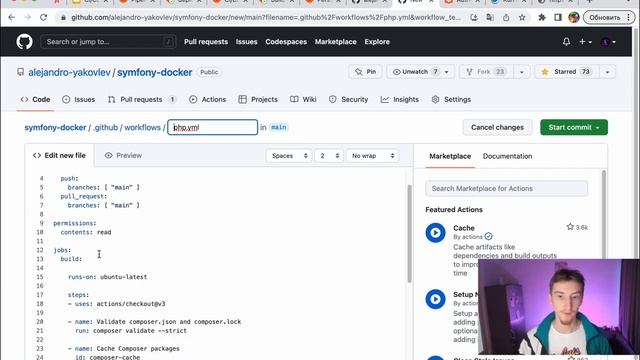The image size is (640, 360).
Task: Focus the Search or jump to field
Action: pos(108,42)
